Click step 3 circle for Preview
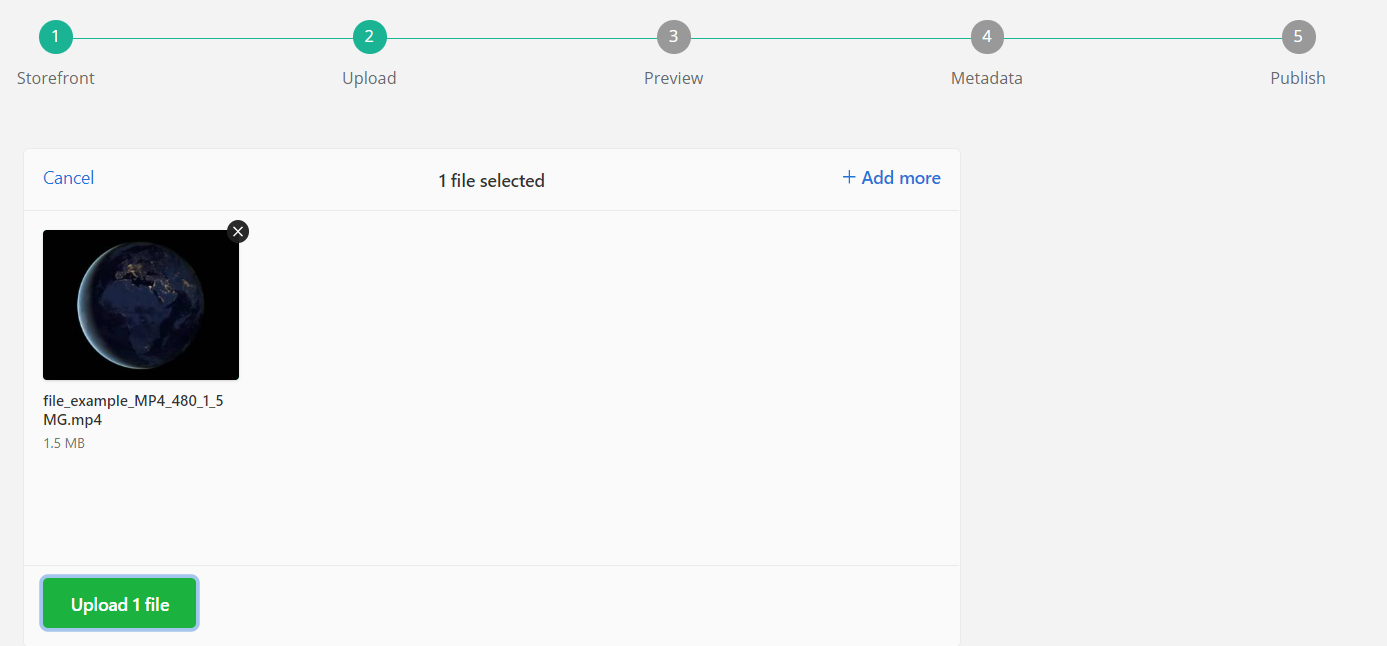 tap(673, 37)
